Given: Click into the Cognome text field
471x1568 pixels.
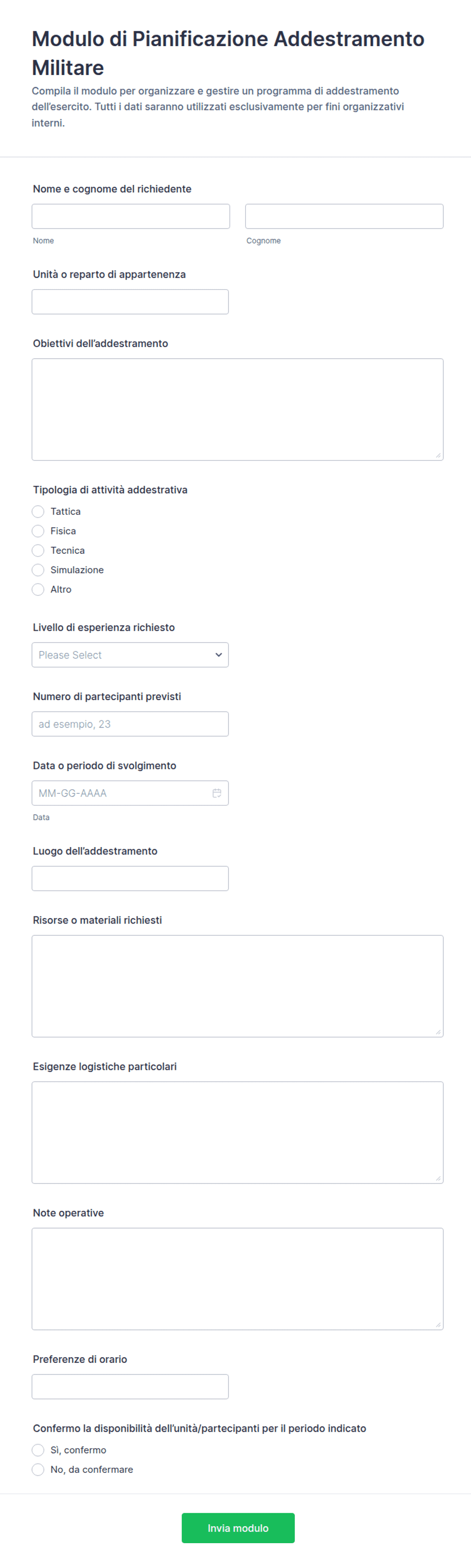Looking at the screenshot, I should click(x=344, y=217).
